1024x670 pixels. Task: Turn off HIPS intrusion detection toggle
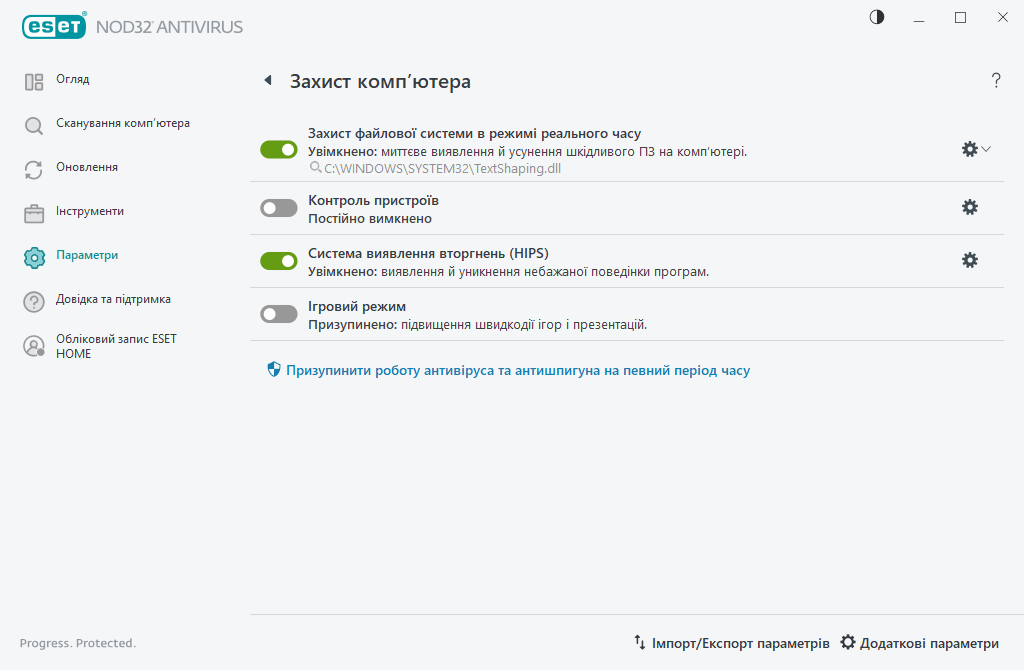tap(279, 261)
